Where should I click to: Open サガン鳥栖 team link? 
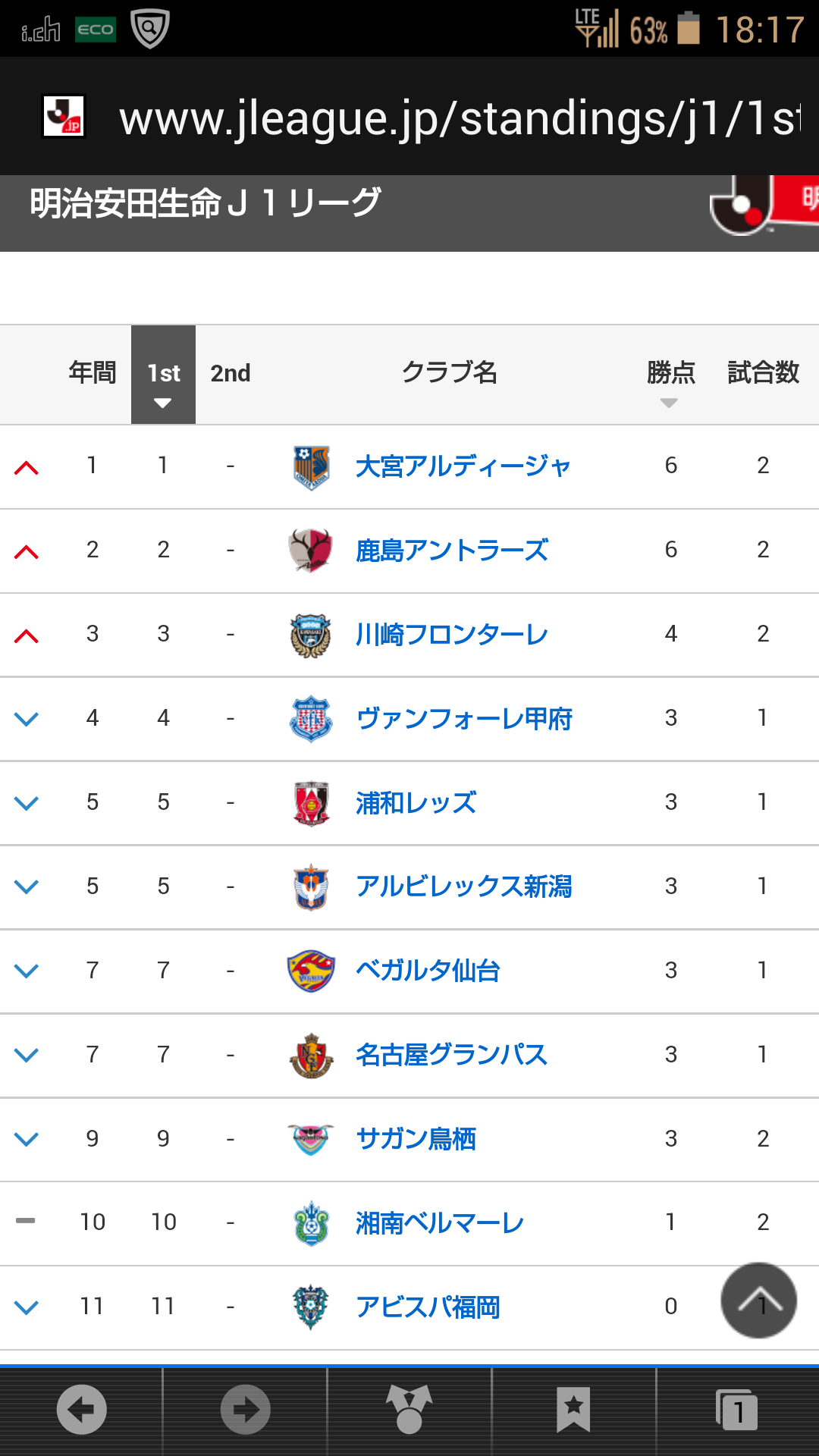pos(416,1139)
